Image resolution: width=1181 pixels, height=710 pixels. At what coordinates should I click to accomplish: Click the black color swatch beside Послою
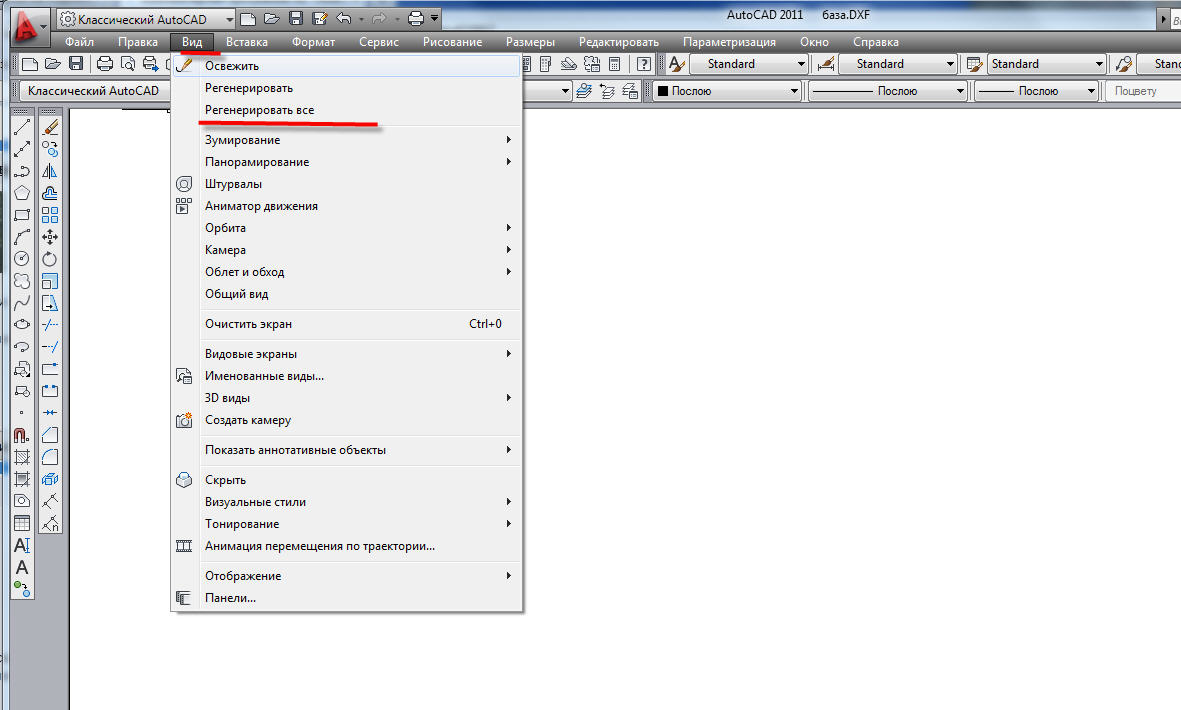663,91
